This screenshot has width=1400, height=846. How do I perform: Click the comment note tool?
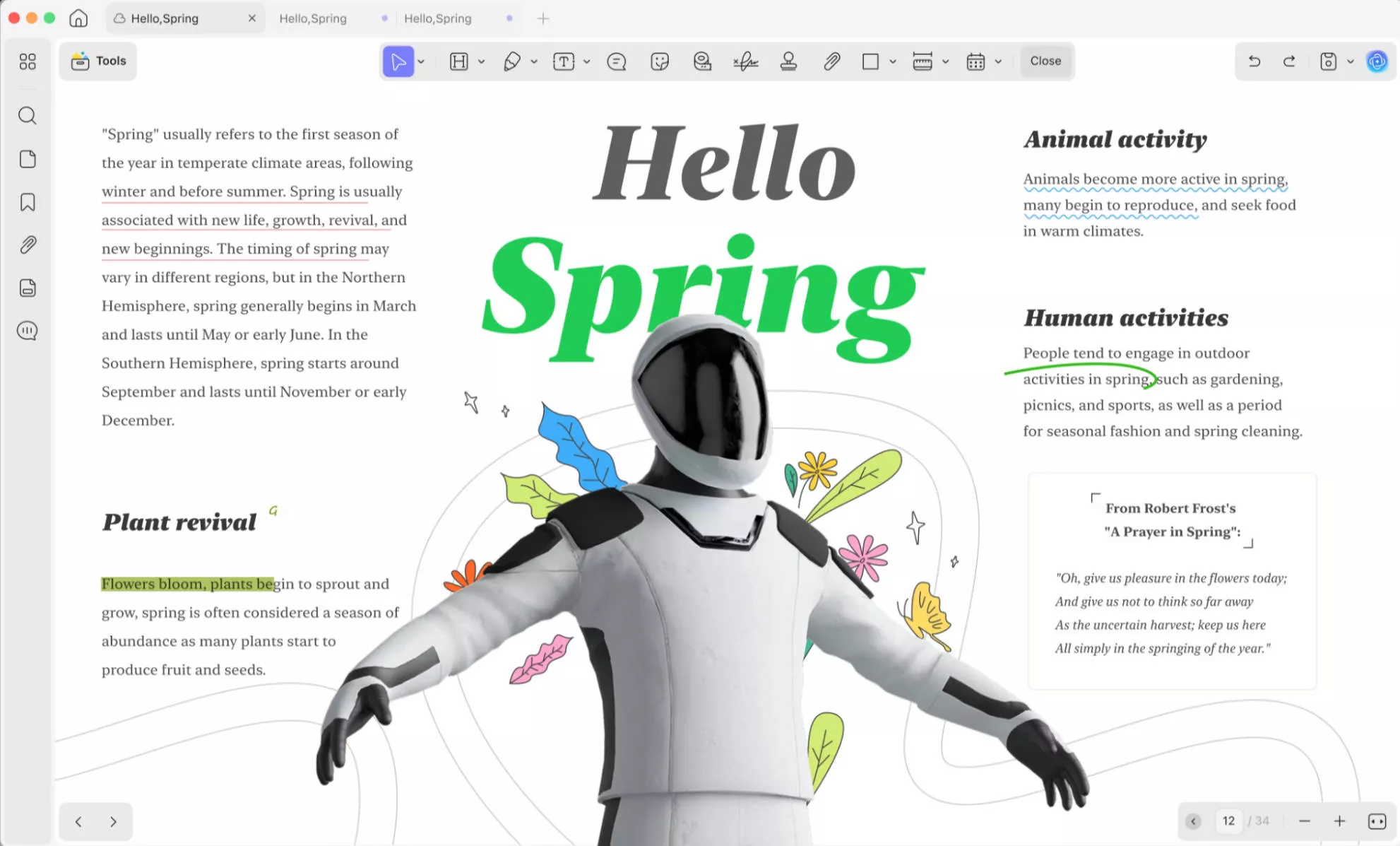616,61
